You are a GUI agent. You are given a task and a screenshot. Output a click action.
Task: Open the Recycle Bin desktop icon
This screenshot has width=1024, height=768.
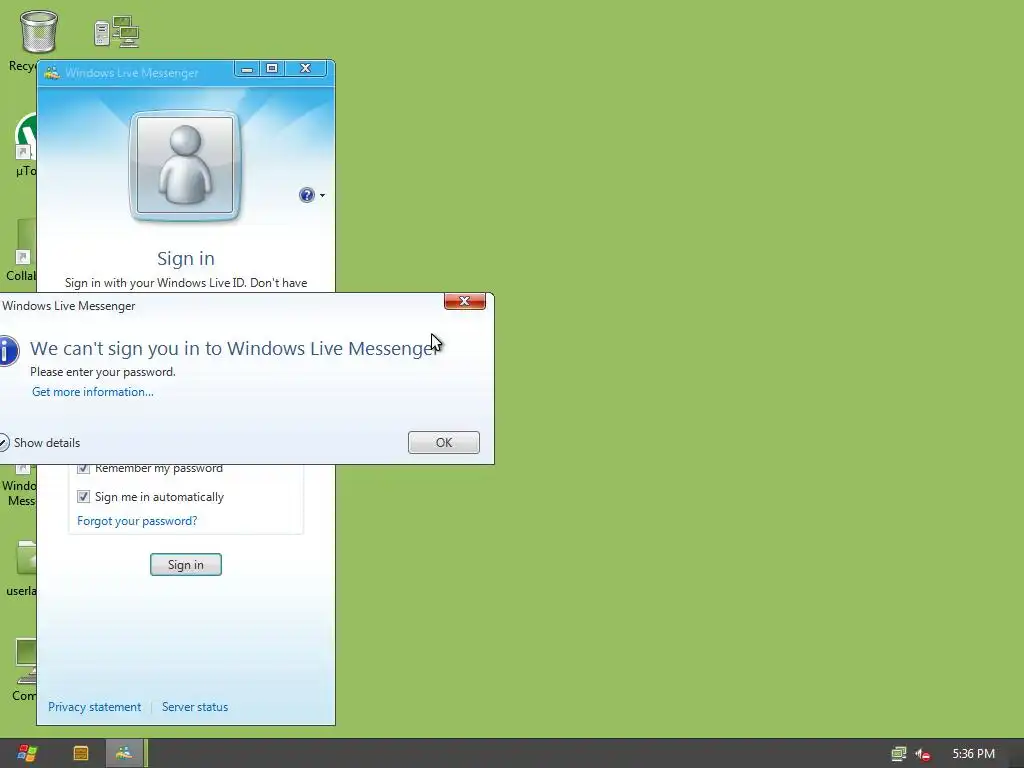38,31
